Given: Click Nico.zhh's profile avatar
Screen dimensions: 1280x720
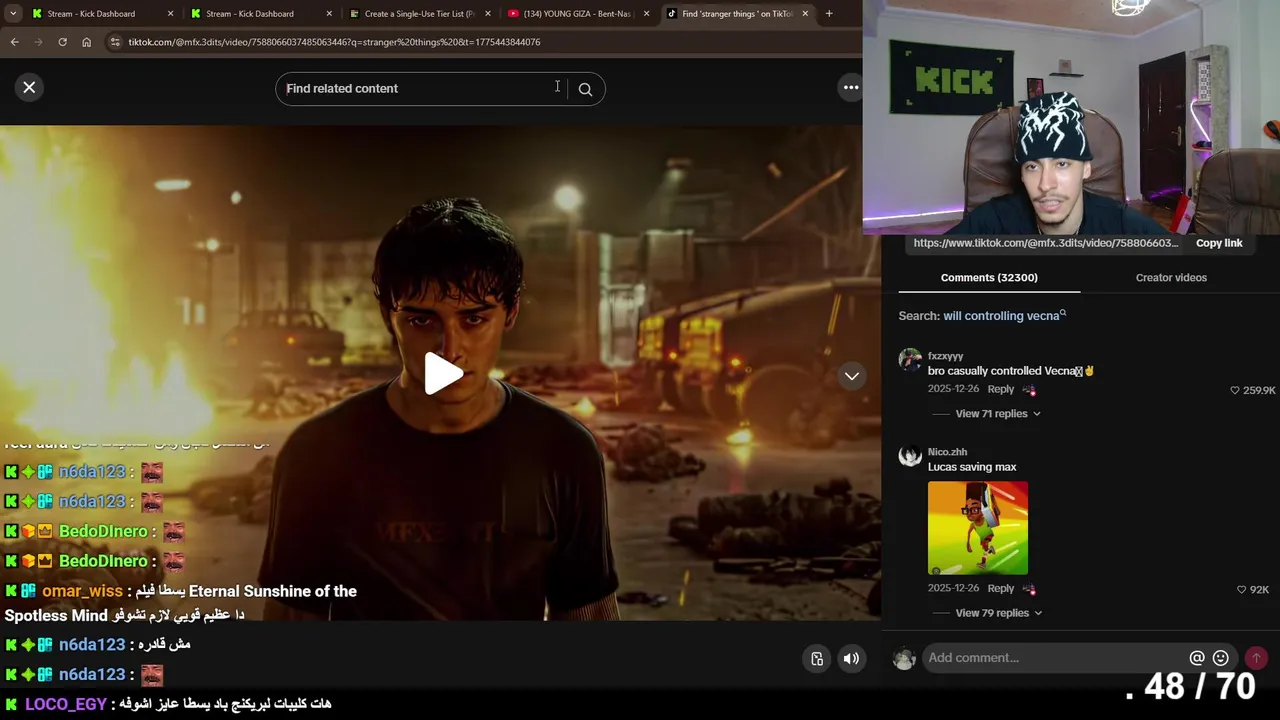Looking at the screenshot, I should [x=910, y=456].
